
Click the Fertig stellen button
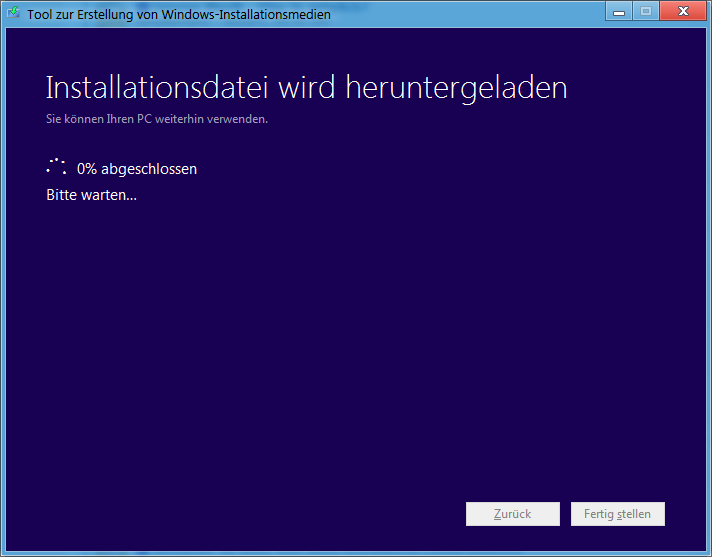(x=618, y=514)
